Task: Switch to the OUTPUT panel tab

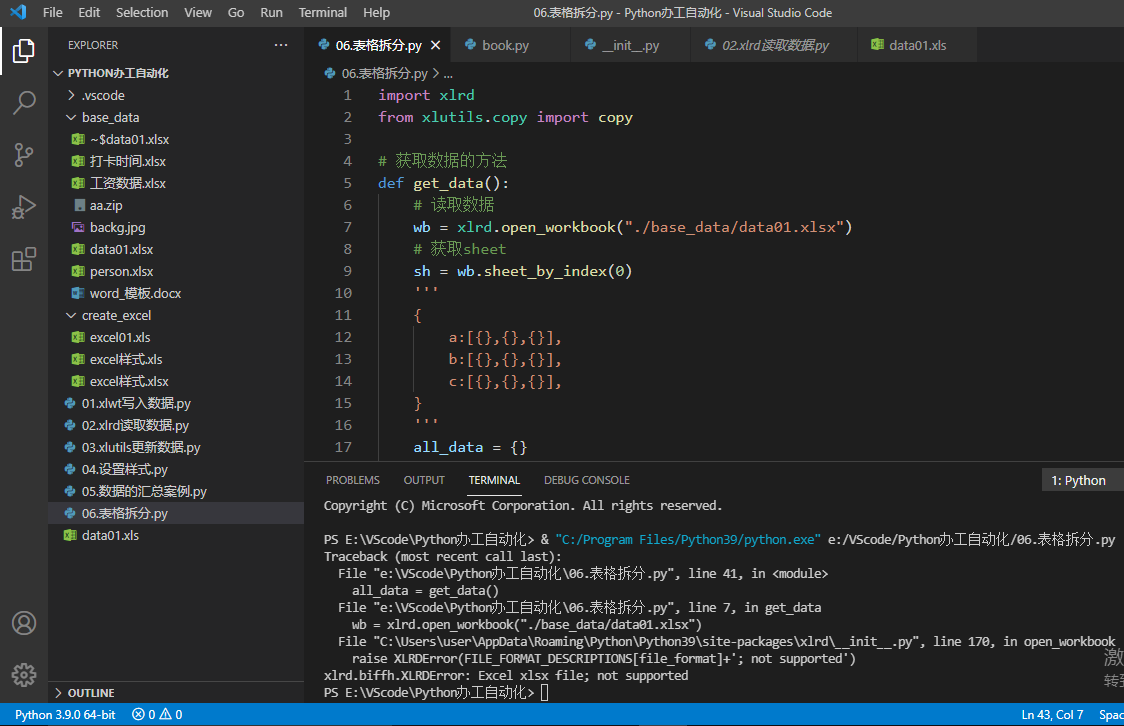Action: click(x=424, y=480)
